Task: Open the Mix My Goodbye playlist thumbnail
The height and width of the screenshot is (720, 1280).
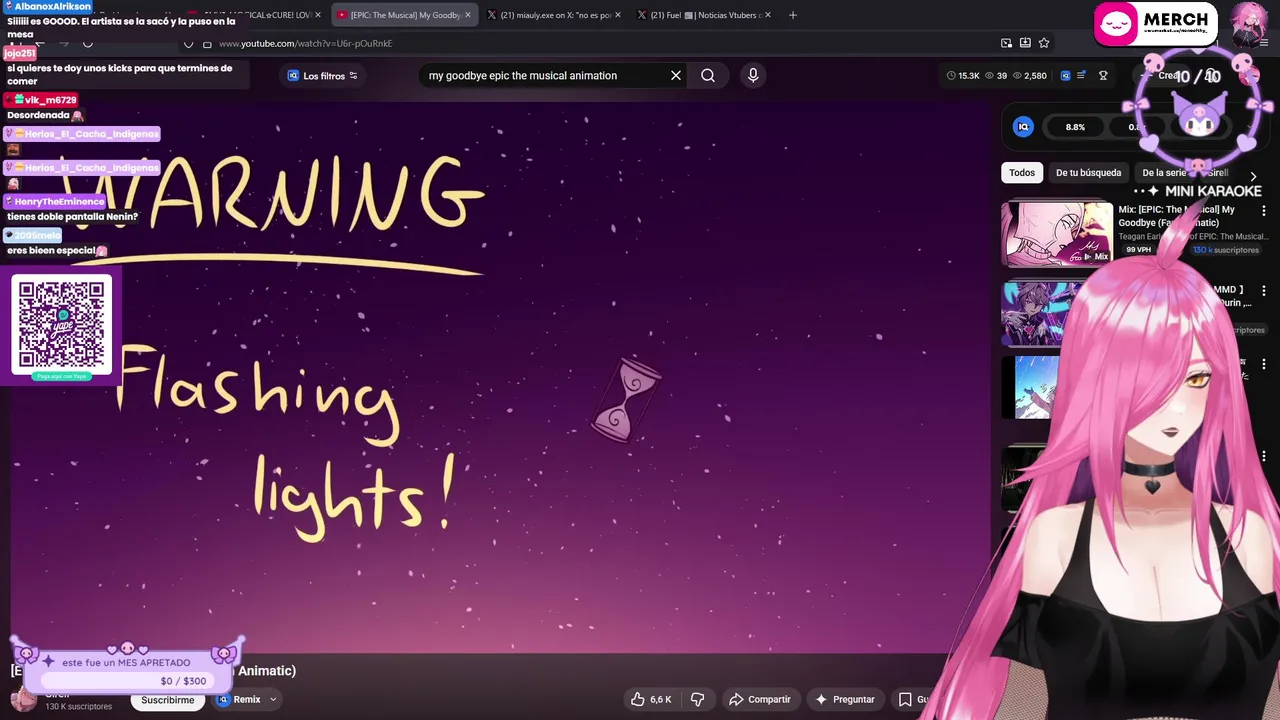Action: (x=1057, y=235)
